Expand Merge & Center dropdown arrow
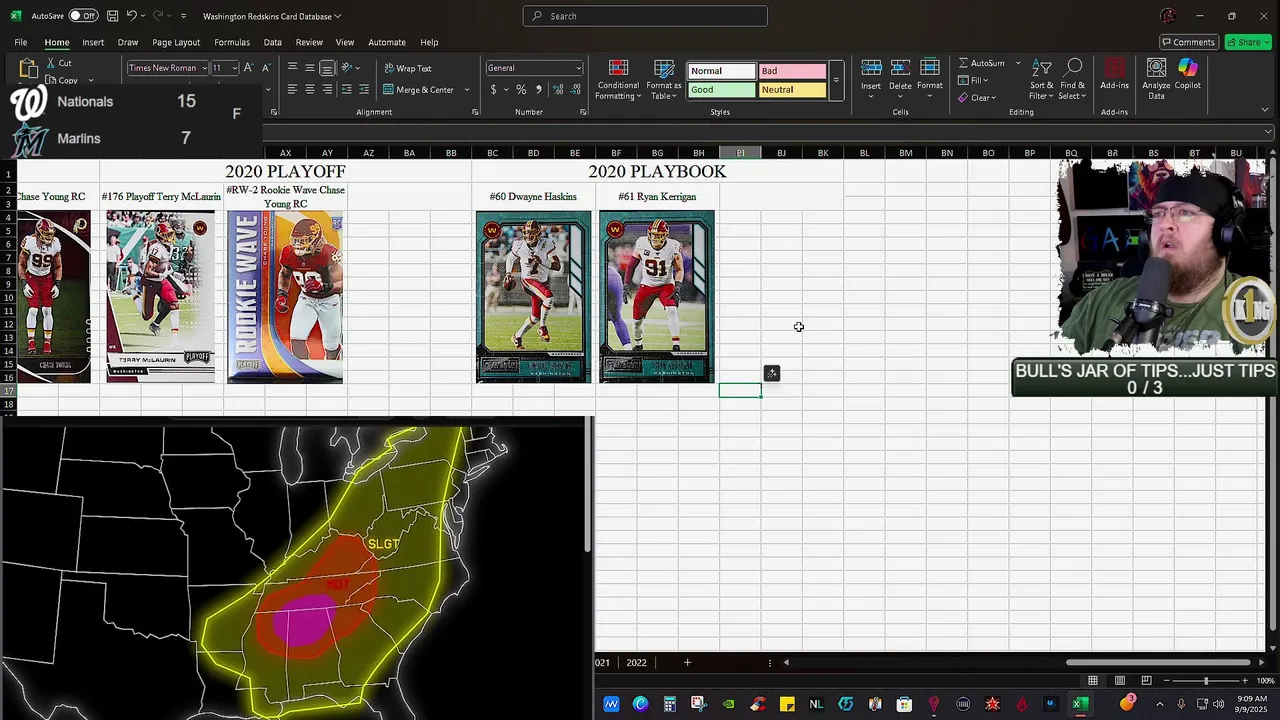 (x=466, y=90)
